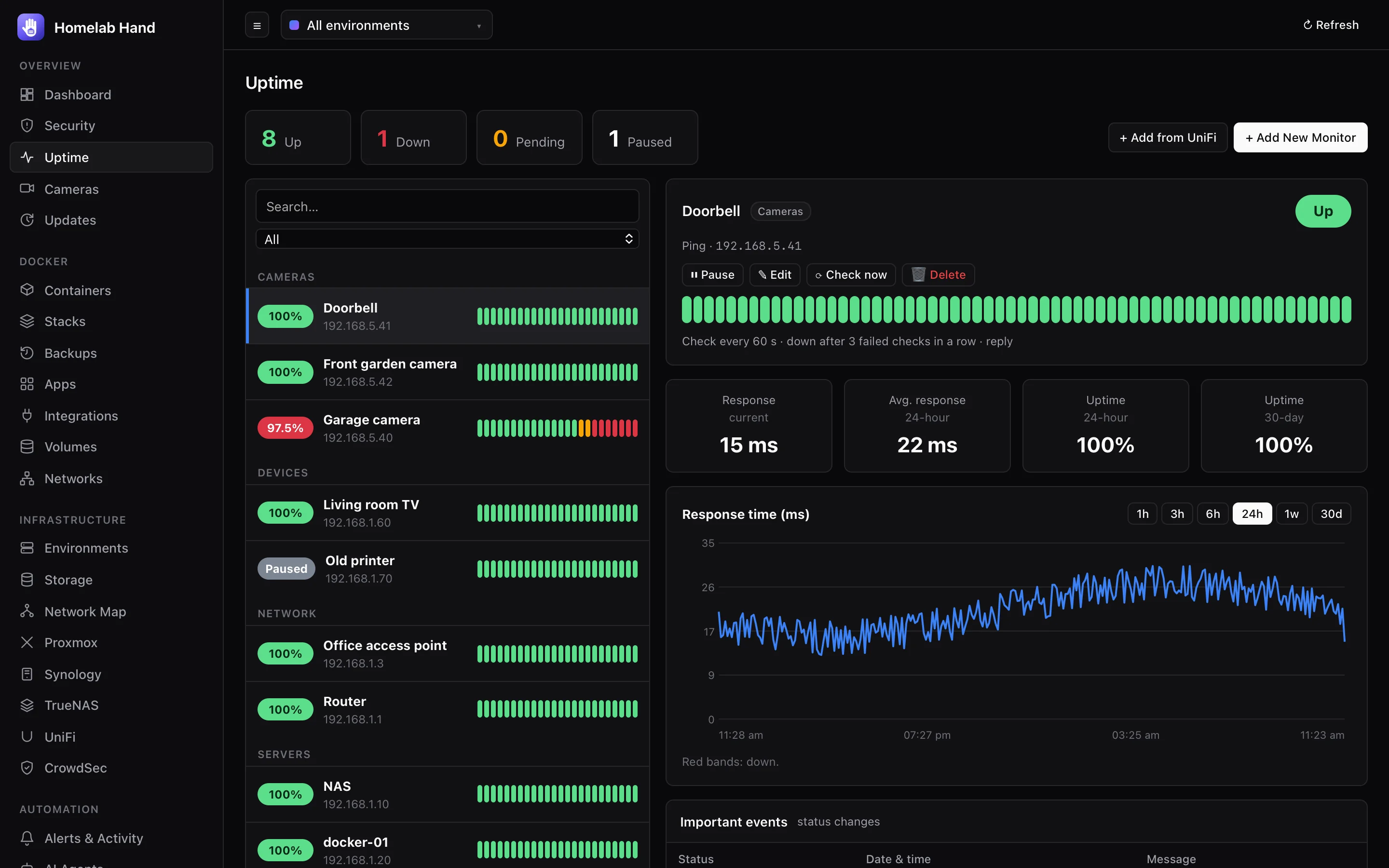Open the All environments dropdown

pos(386,25)
